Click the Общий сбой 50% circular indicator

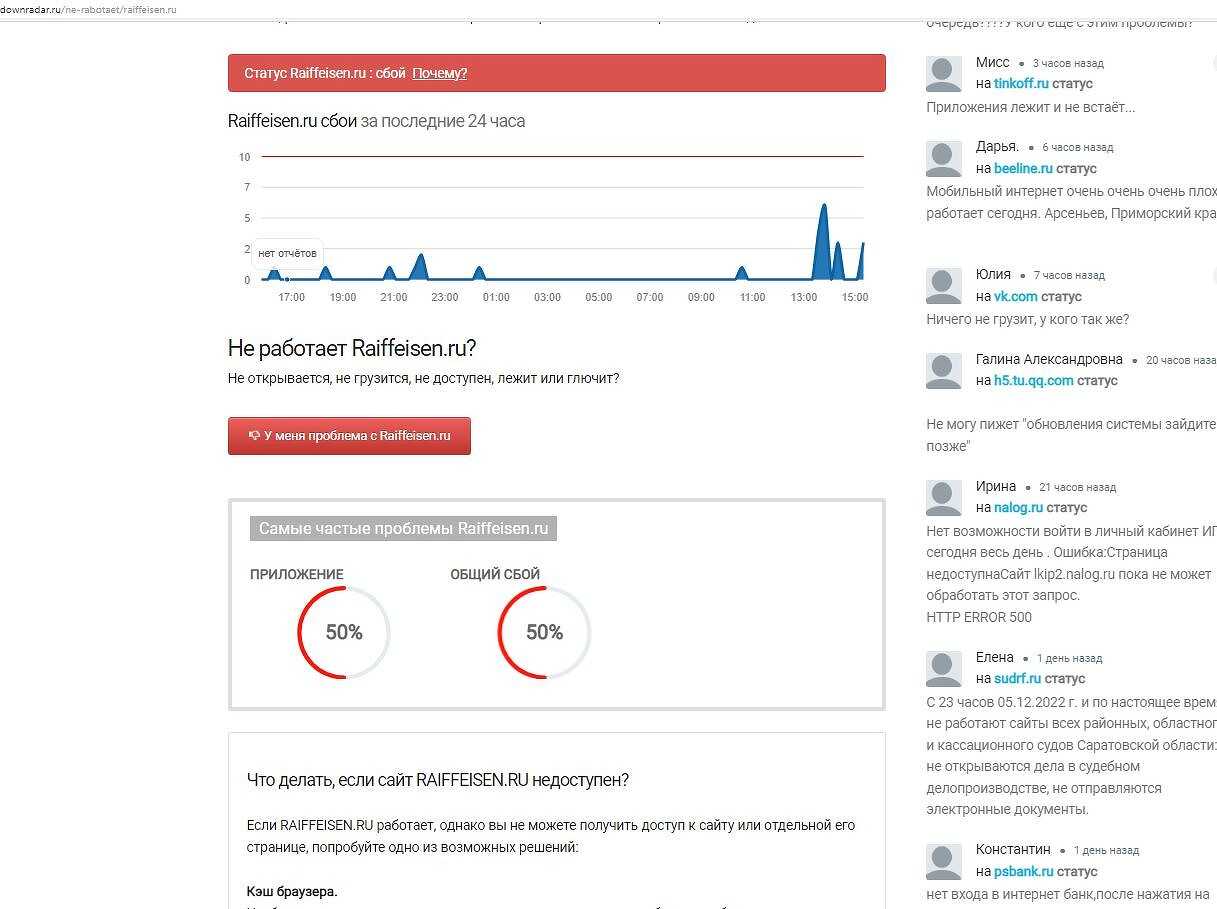(544, 633)
